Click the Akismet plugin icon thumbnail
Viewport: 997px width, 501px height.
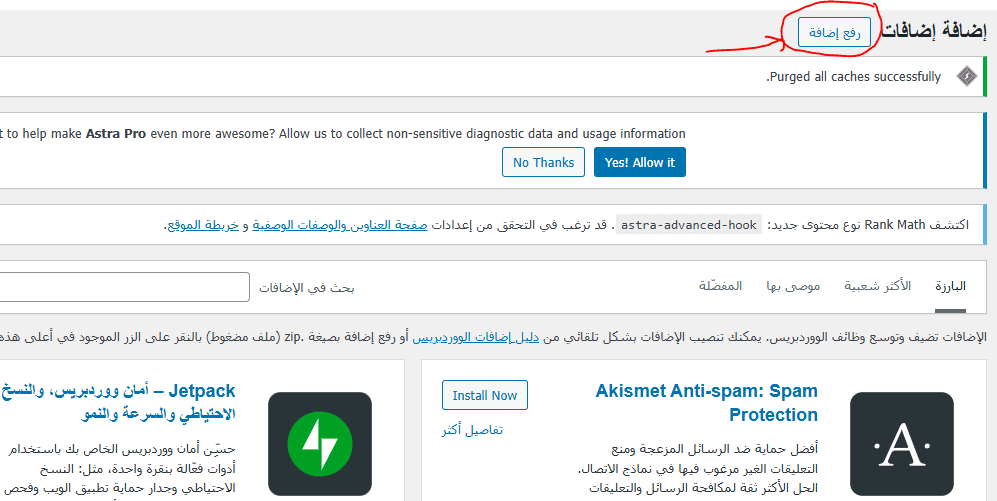click(902, 444)
